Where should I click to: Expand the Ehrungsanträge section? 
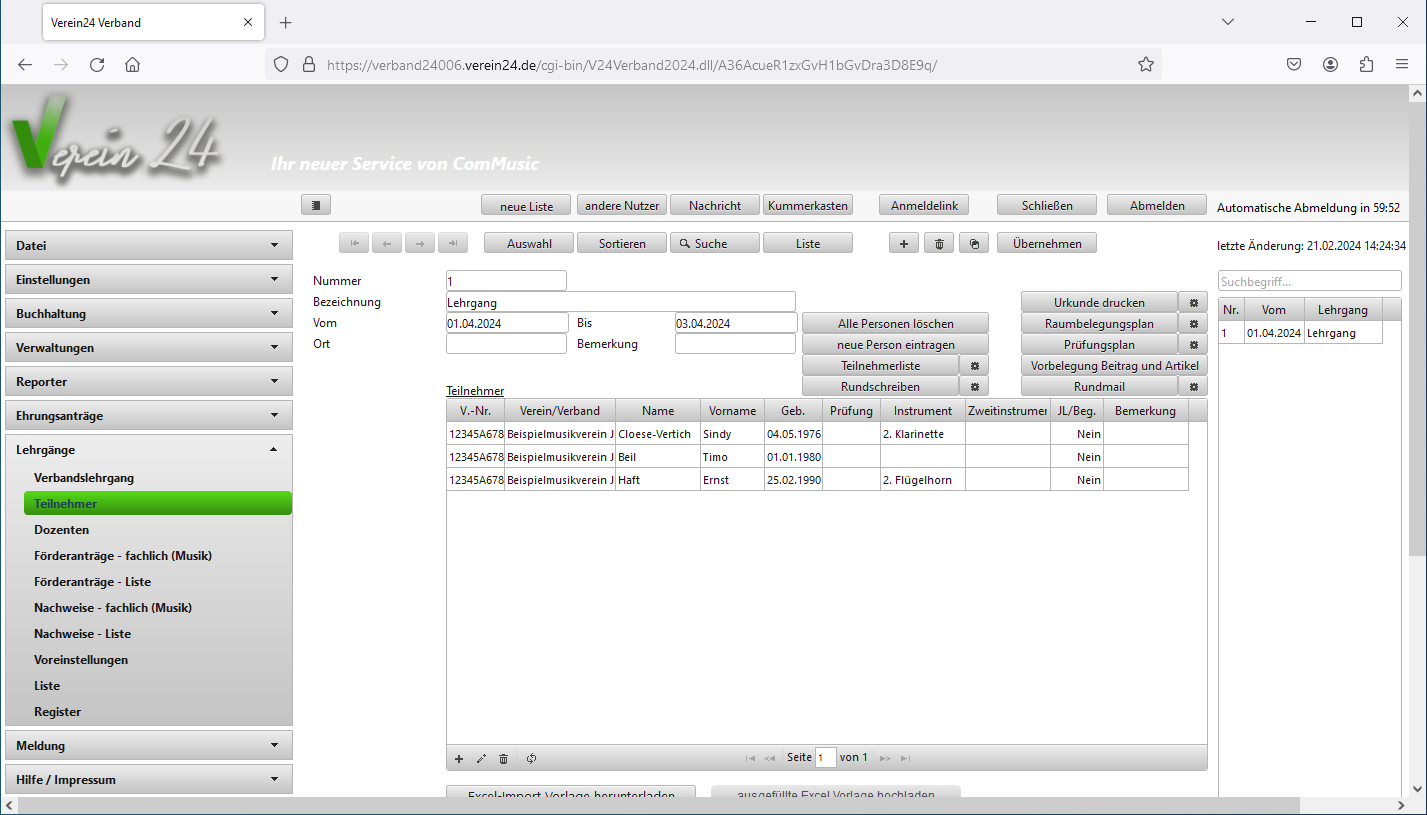pos(149,415)
